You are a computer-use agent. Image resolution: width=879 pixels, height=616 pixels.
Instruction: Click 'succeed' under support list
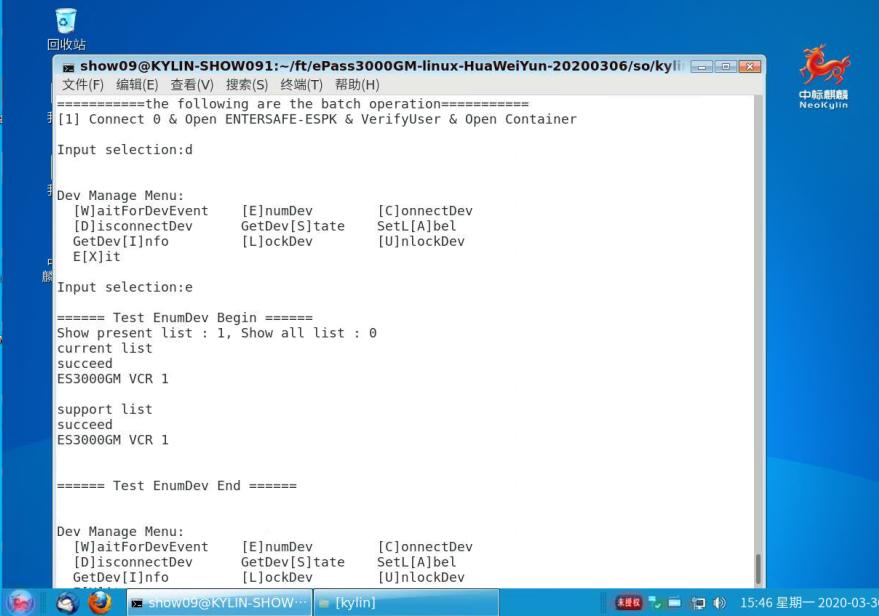coord(85,425)
